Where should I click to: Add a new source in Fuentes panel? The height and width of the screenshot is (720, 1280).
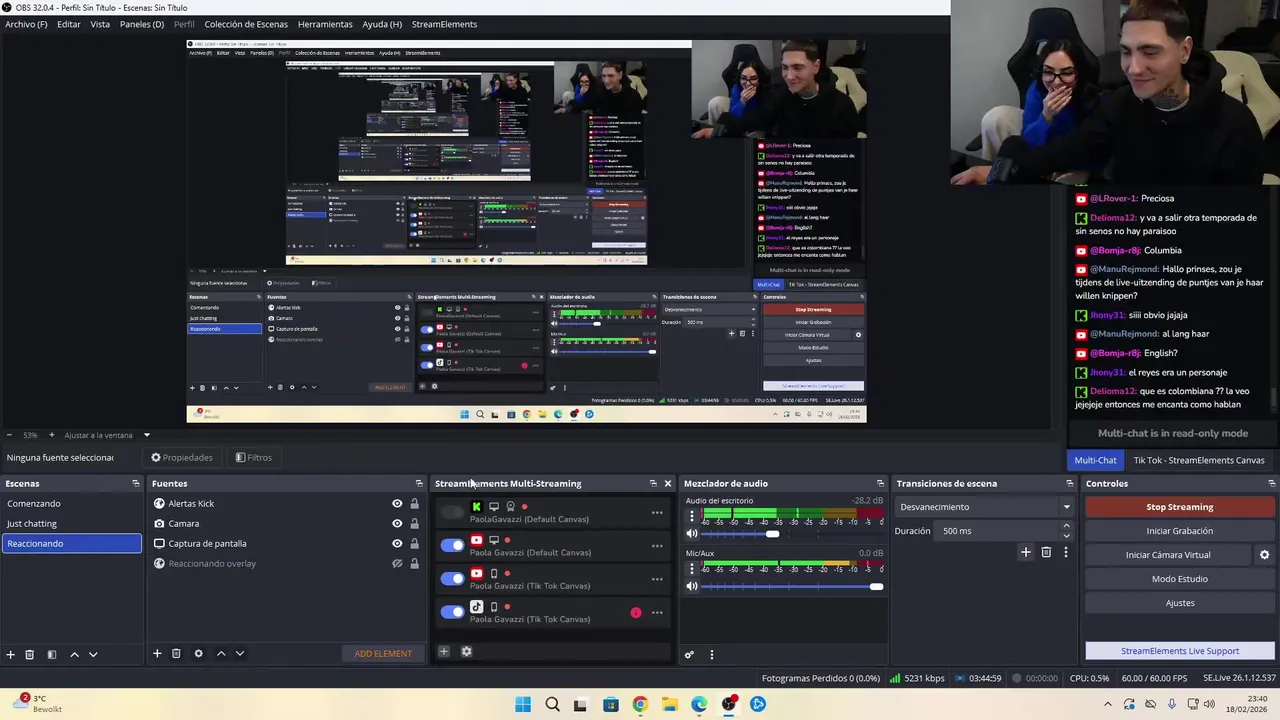coord(157,653)
